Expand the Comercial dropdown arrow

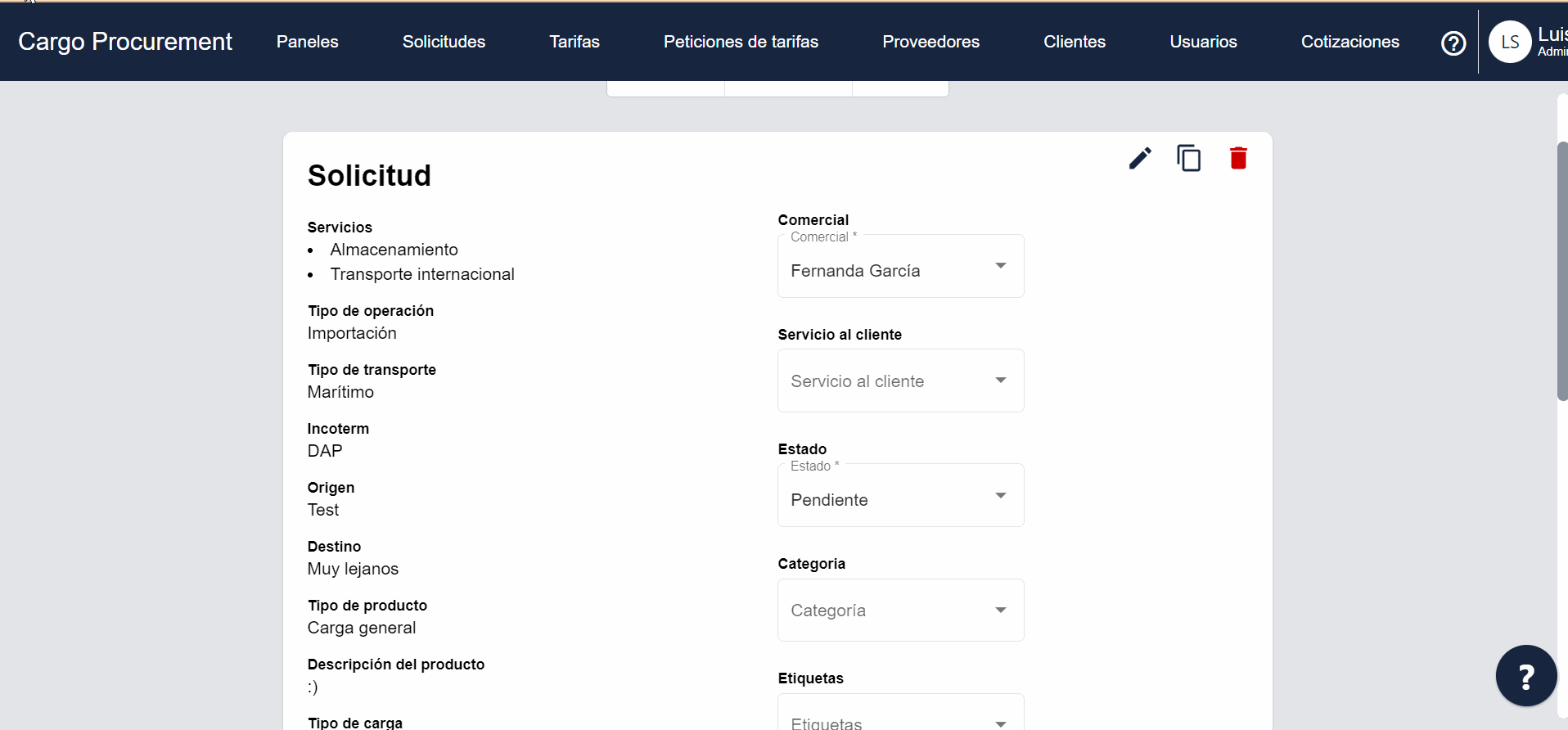[1000, 266]
